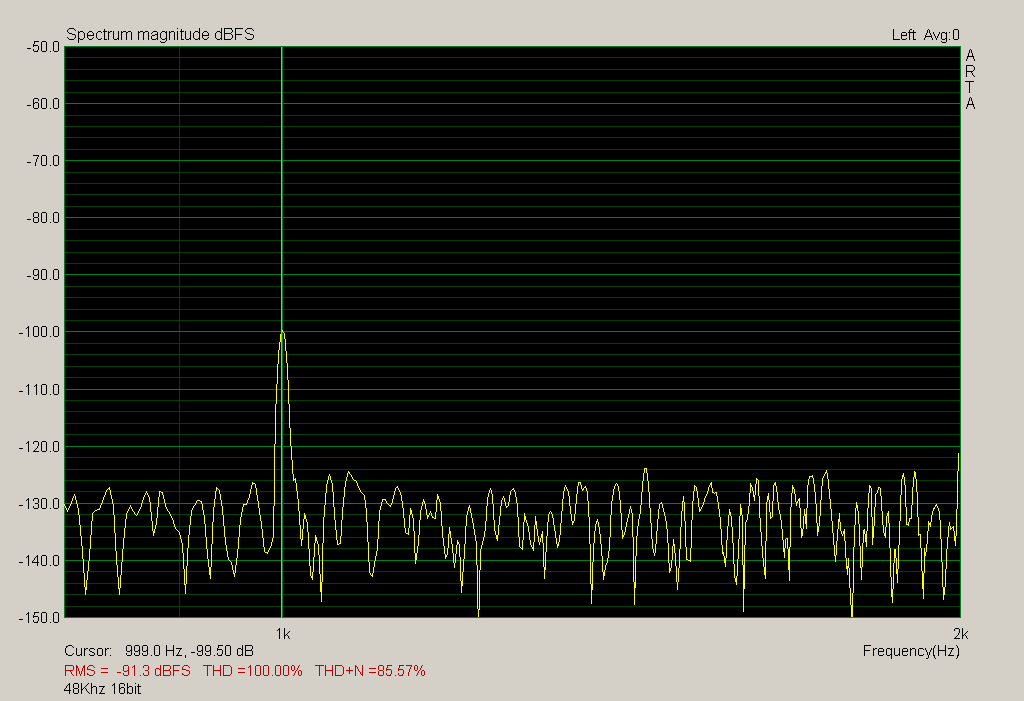
Task: Click the -110.0 axis label
Action: 39,390
